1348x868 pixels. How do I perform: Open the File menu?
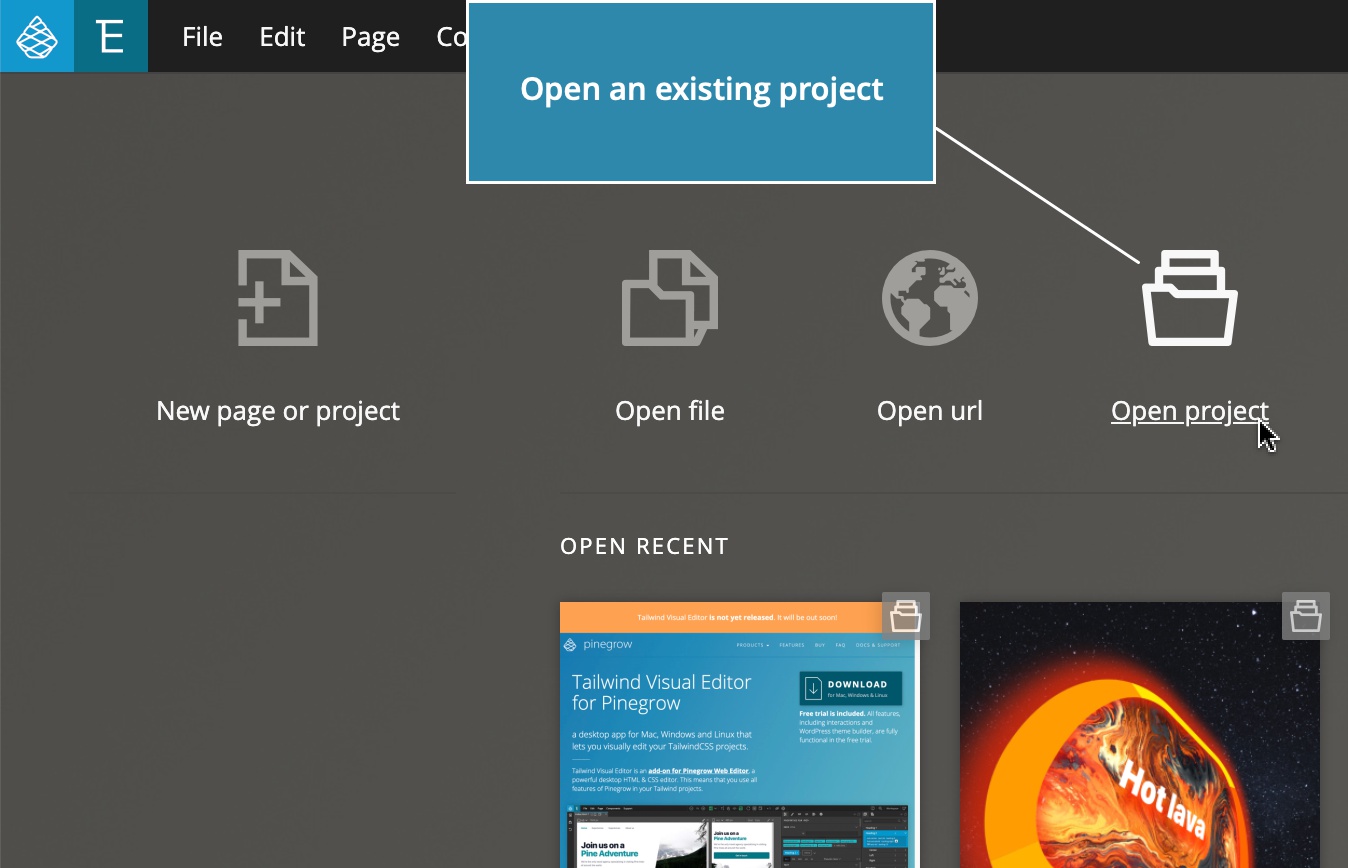coord(202,37)
